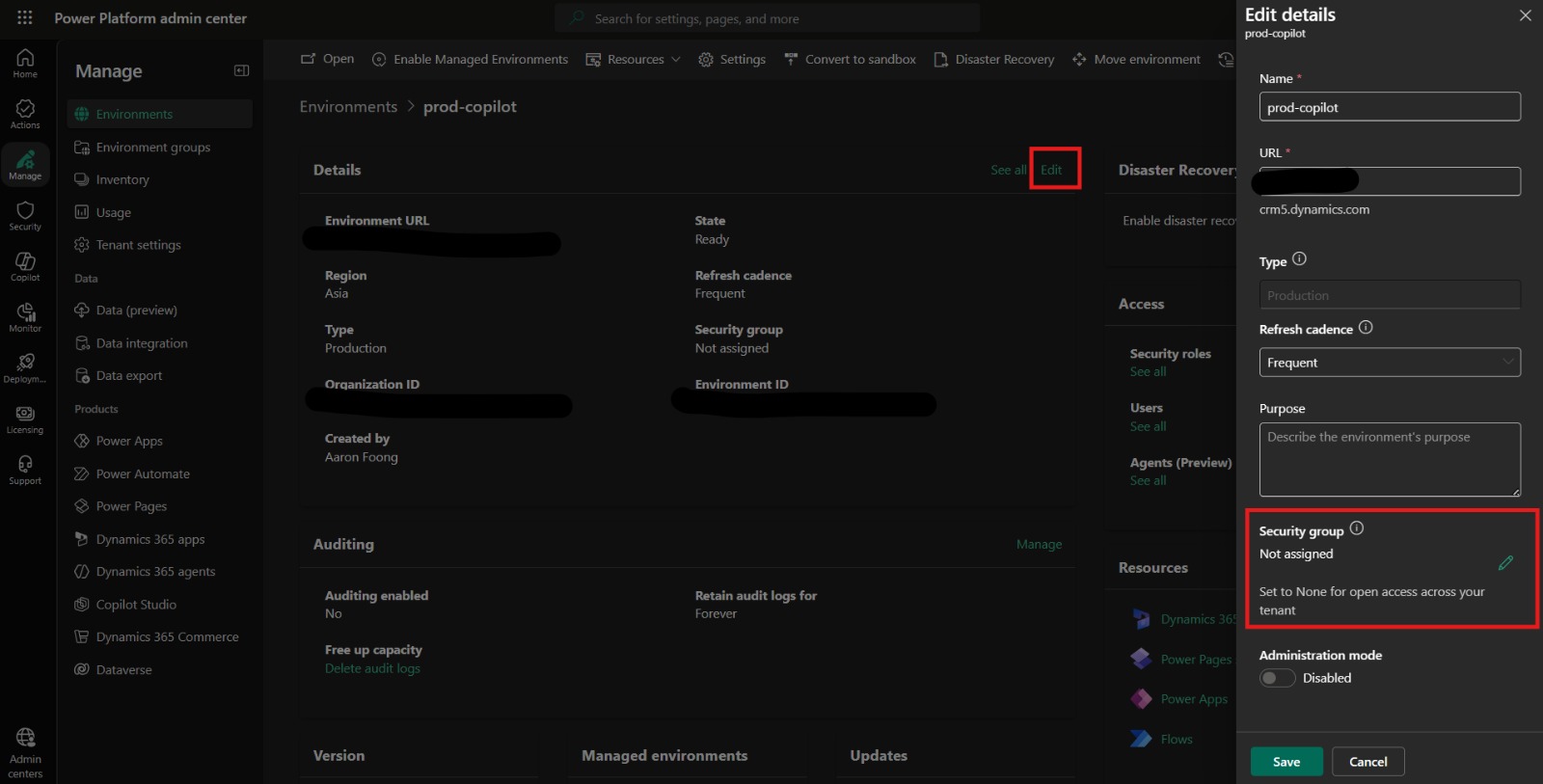Click the Purpose text area
This screenshot has height=784, width=1543.
point(1390,459)
